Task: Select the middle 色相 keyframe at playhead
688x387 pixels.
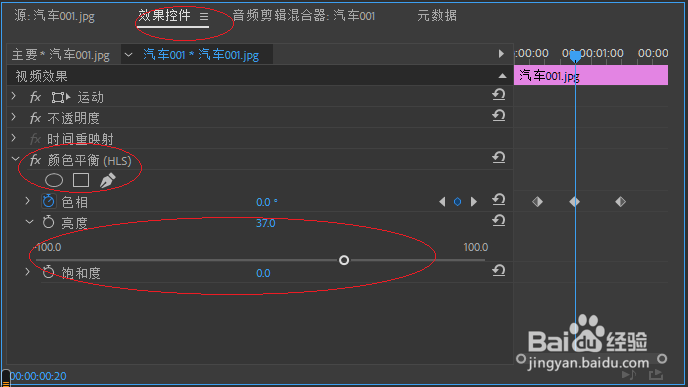Action: [574, 201]
